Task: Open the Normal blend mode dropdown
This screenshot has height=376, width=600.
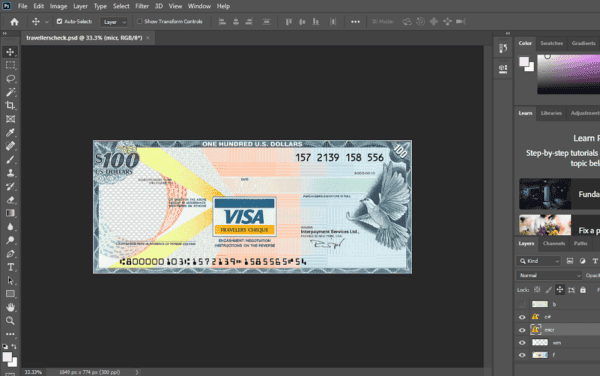Action: click(549, 275)
